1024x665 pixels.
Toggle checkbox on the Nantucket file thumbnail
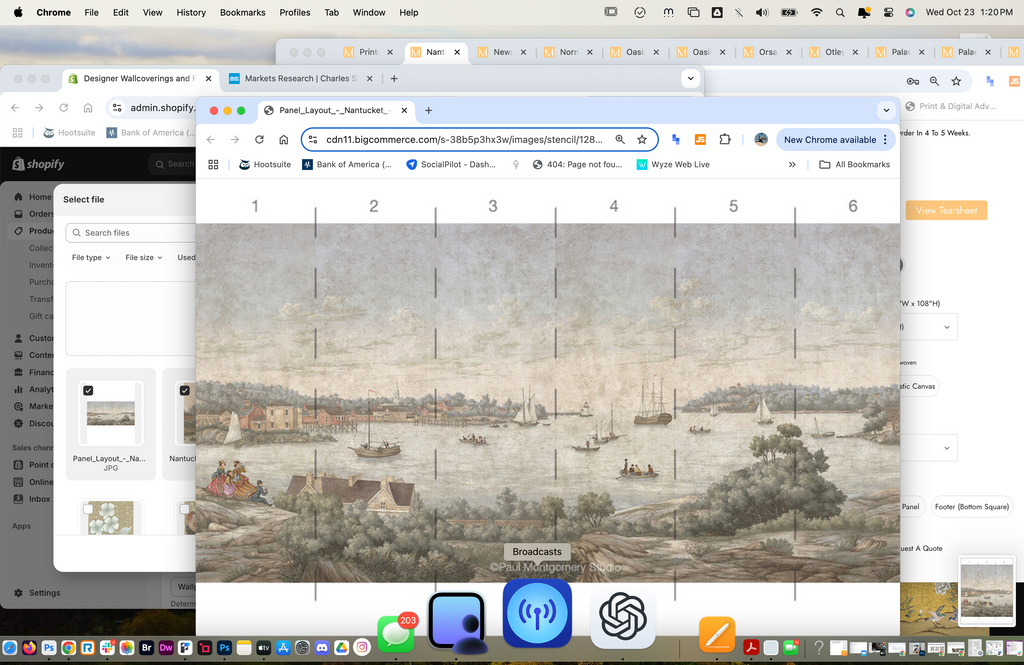184,391
